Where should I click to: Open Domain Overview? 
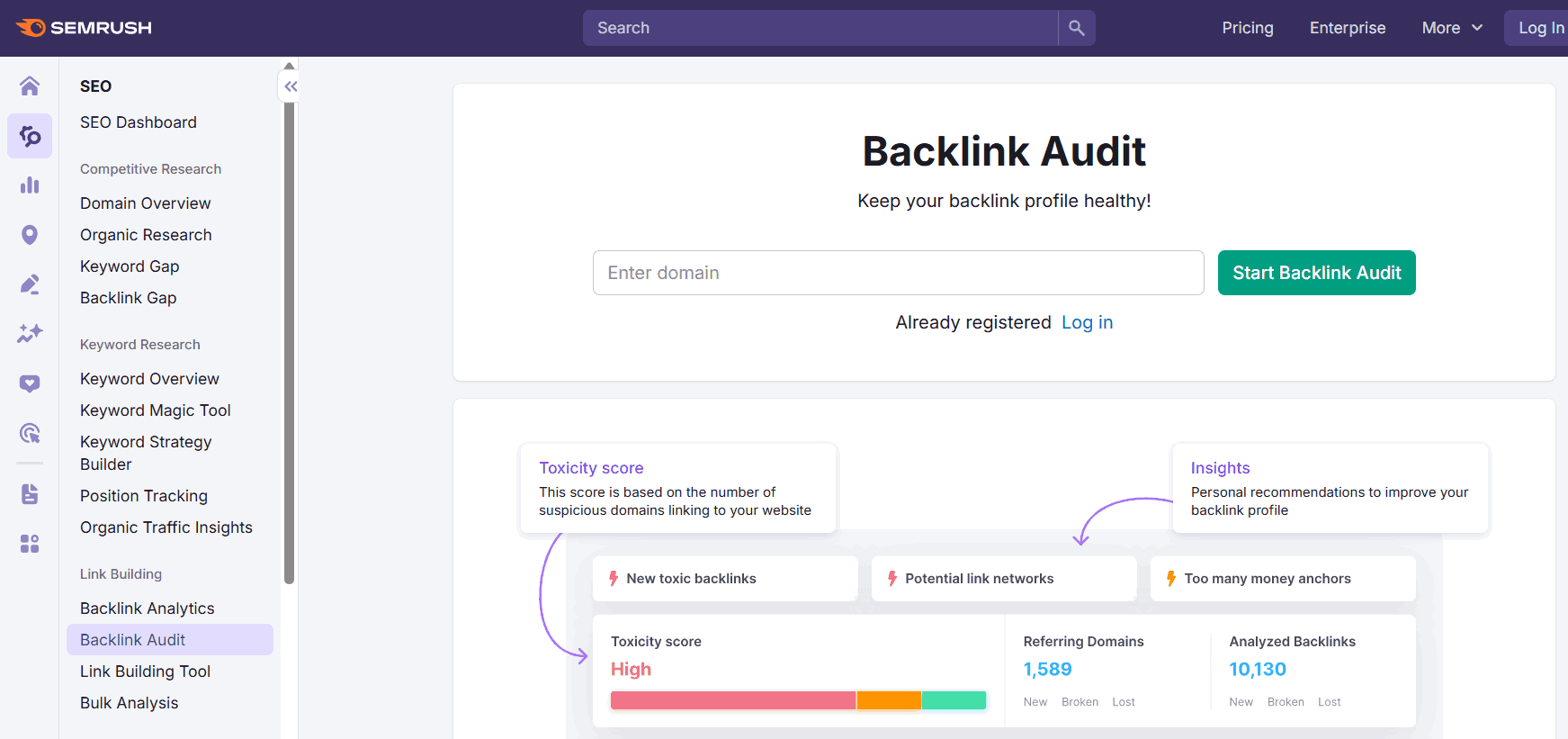click(146, 203)
